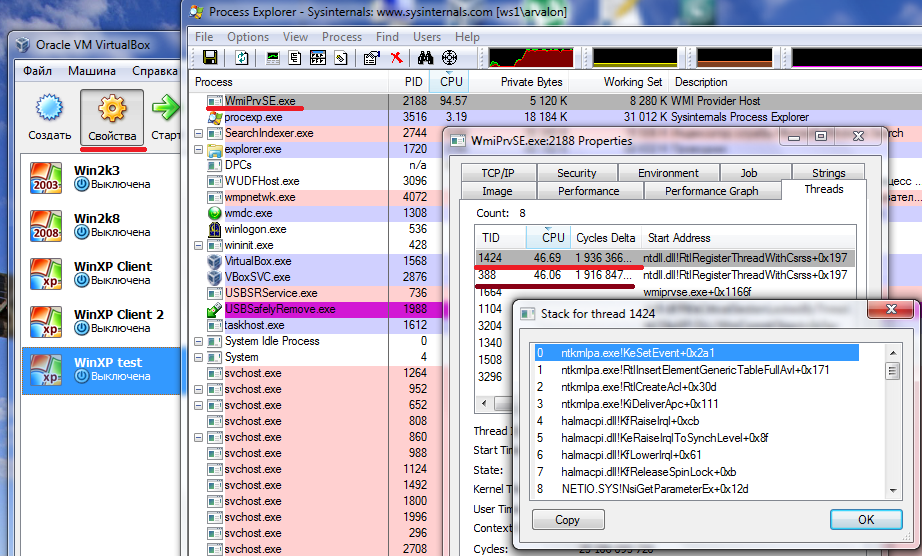Toggle the Show Lower Pane toolbar icon

318,58
